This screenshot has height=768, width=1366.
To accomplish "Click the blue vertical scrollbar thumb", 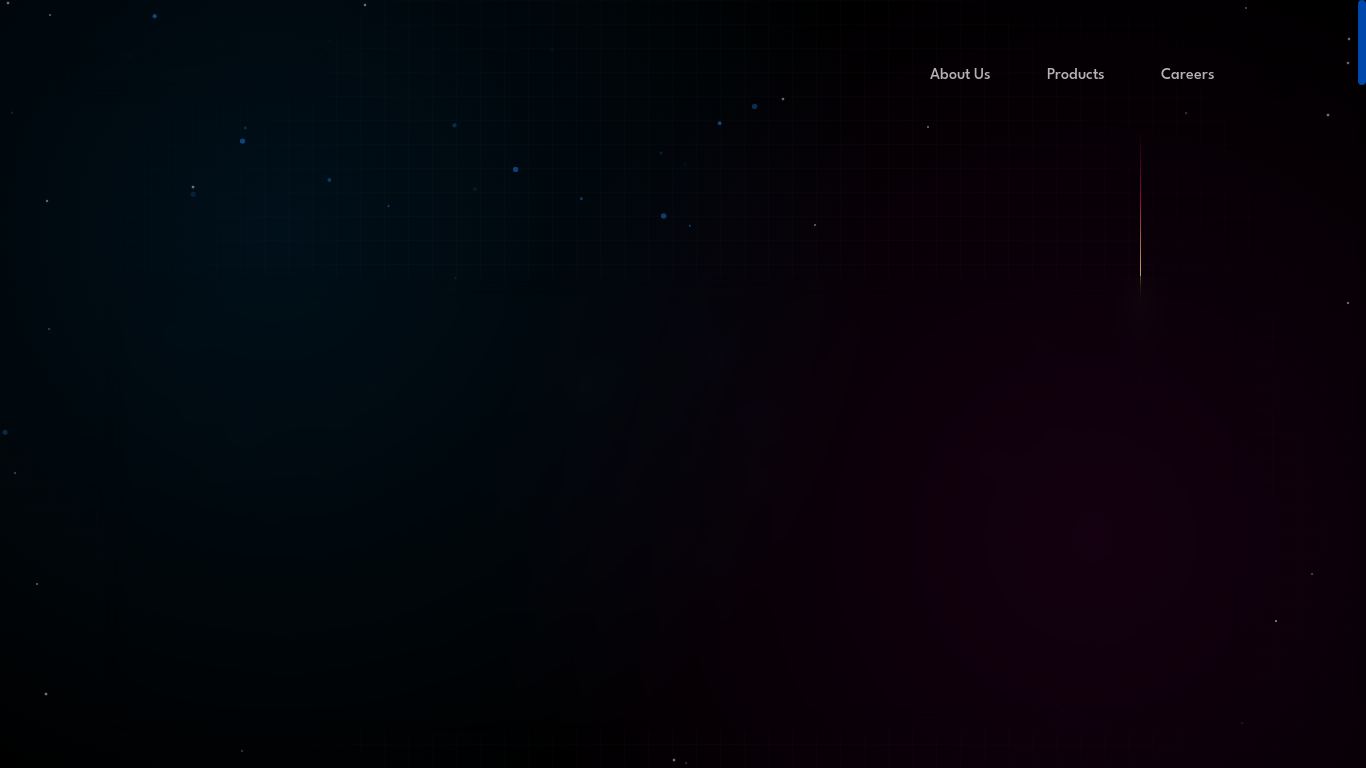I will point(1362,42).
